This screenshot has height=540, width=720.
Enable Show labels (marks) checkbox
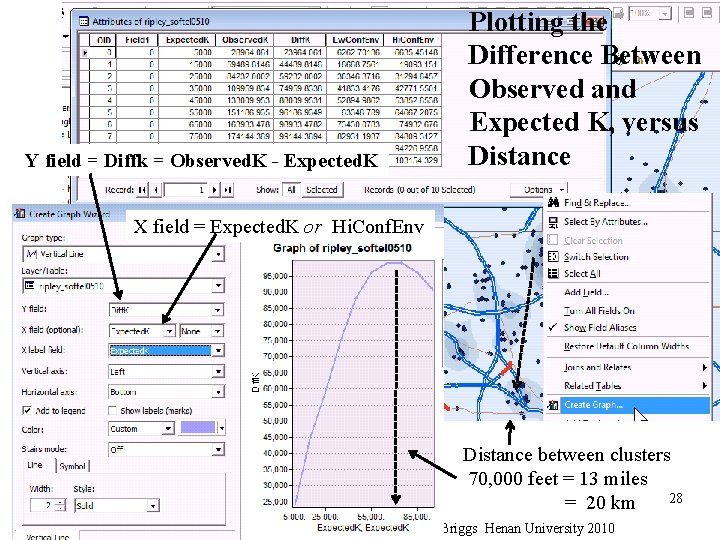112,410
